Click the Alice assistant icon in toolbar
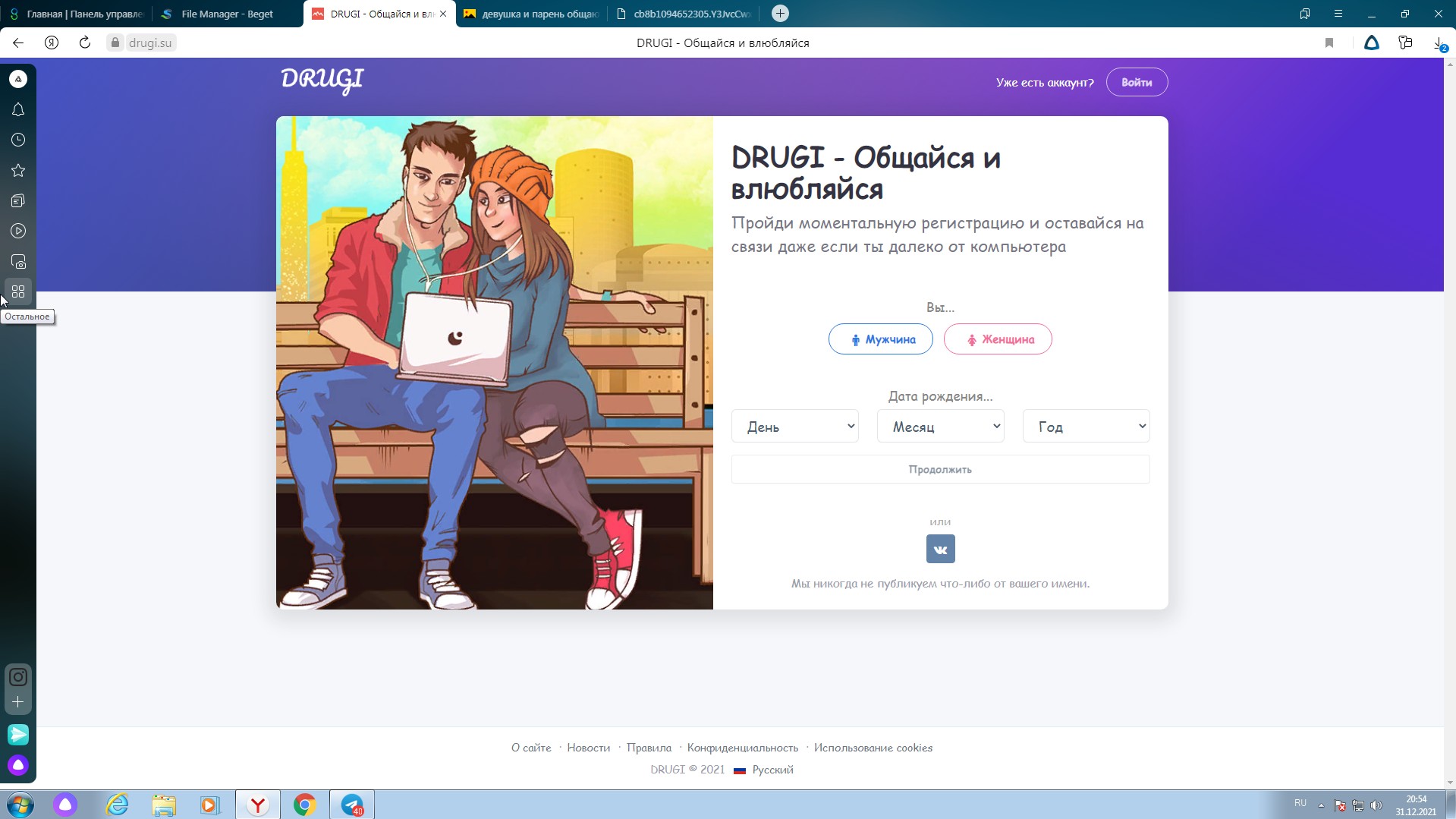The width and height of the screenshot is (1456, 819). tap(1371, 43)
